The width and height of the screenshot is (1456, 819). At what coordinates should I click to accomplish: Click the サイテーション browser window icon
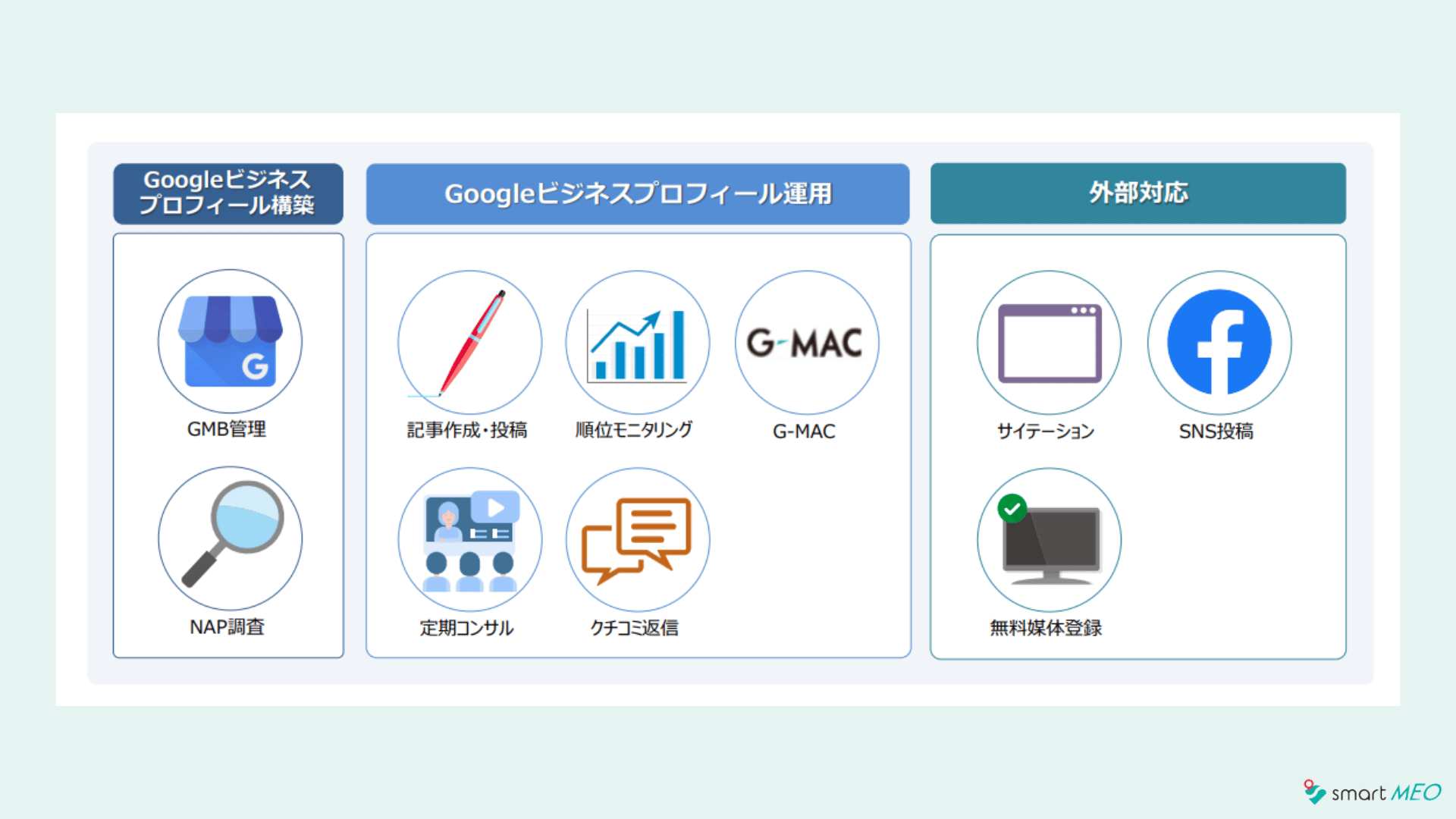(x=1049, y=343)
